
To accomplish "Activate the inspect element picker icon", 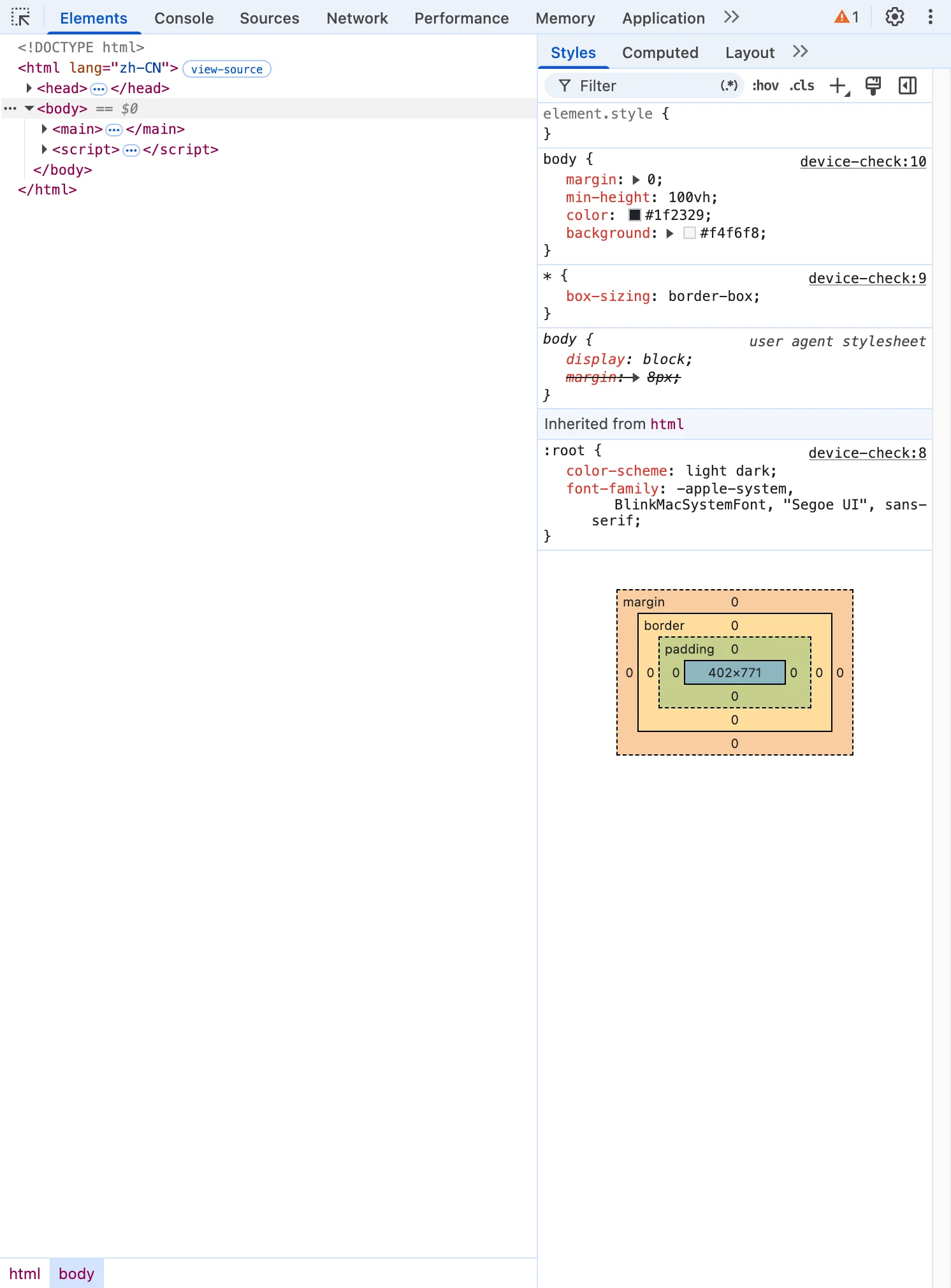I will click(20, 17).
